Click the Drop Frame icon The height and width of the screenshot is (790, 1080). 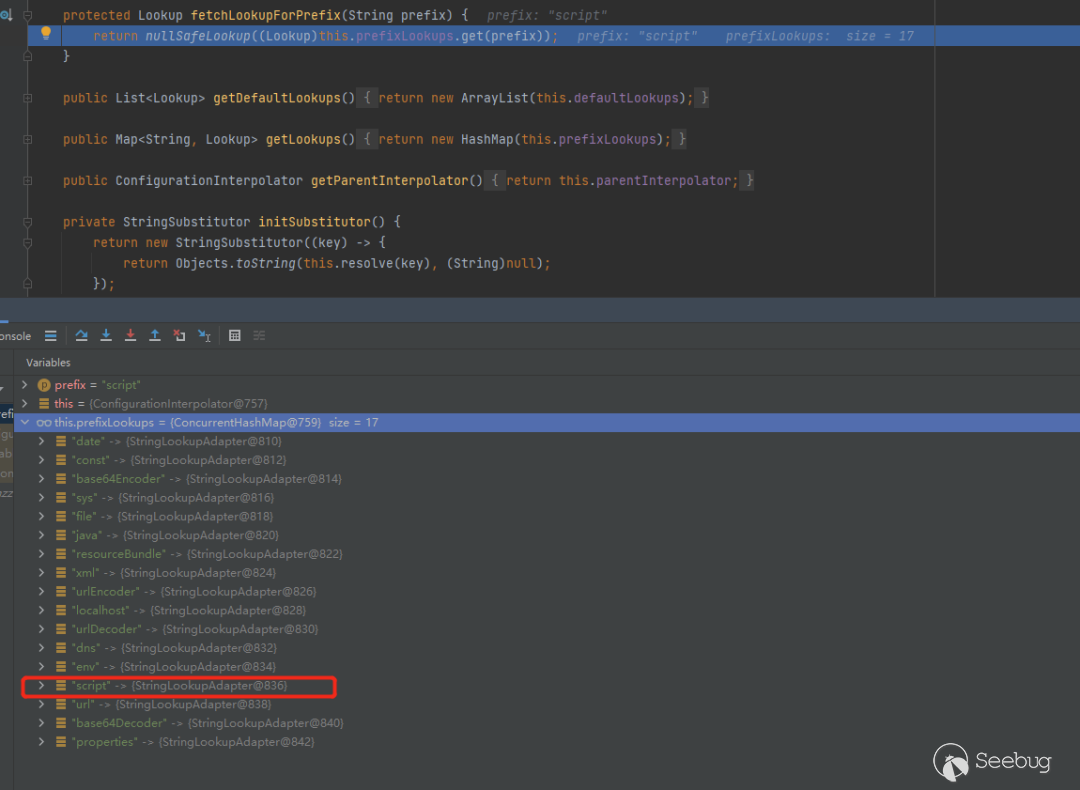(x=179, y=335)
